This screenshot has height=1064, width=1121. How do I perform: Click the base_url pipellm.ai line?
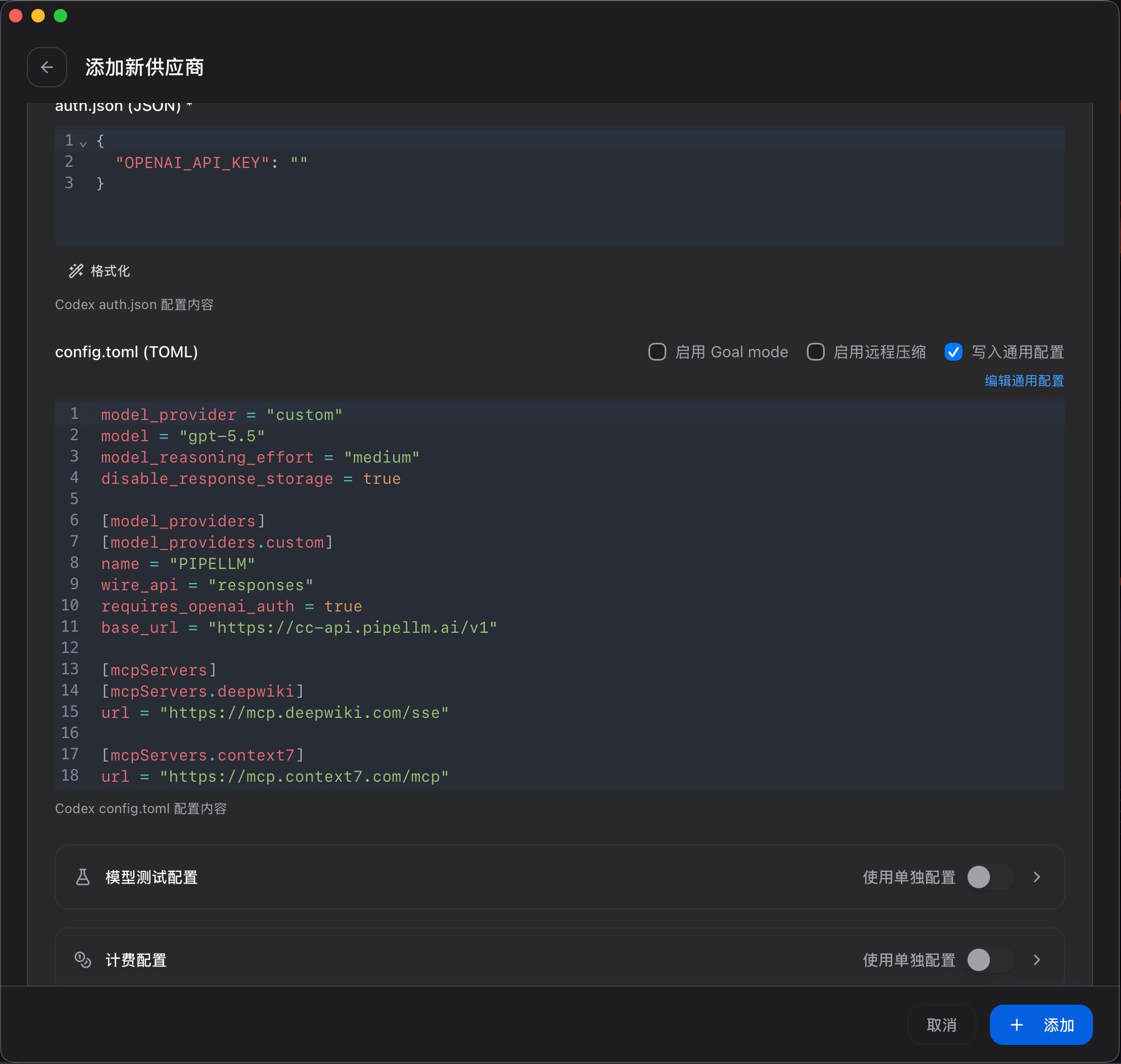(x=299, y=627)
